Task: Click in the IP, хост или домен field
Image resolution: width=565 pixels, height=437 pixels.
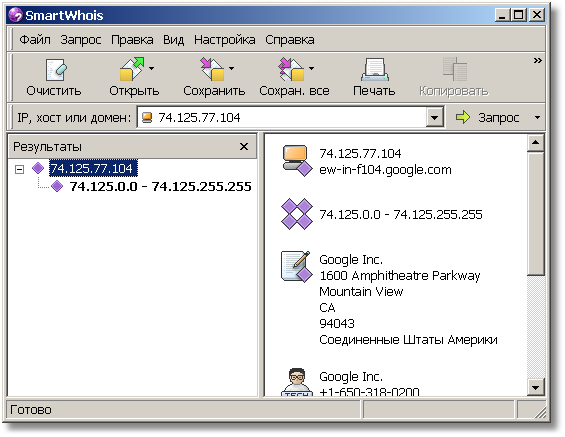Action: (290, 117)
